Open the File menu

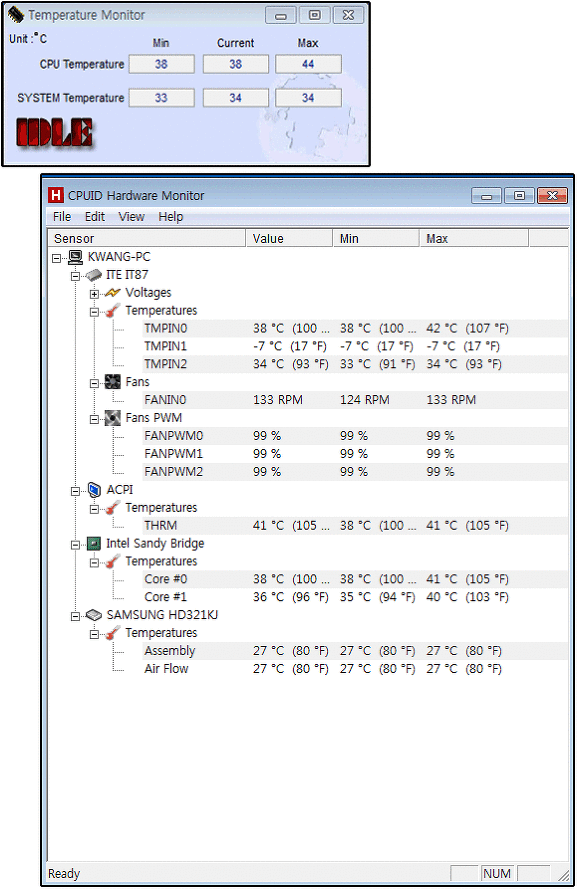pos(62,217)
